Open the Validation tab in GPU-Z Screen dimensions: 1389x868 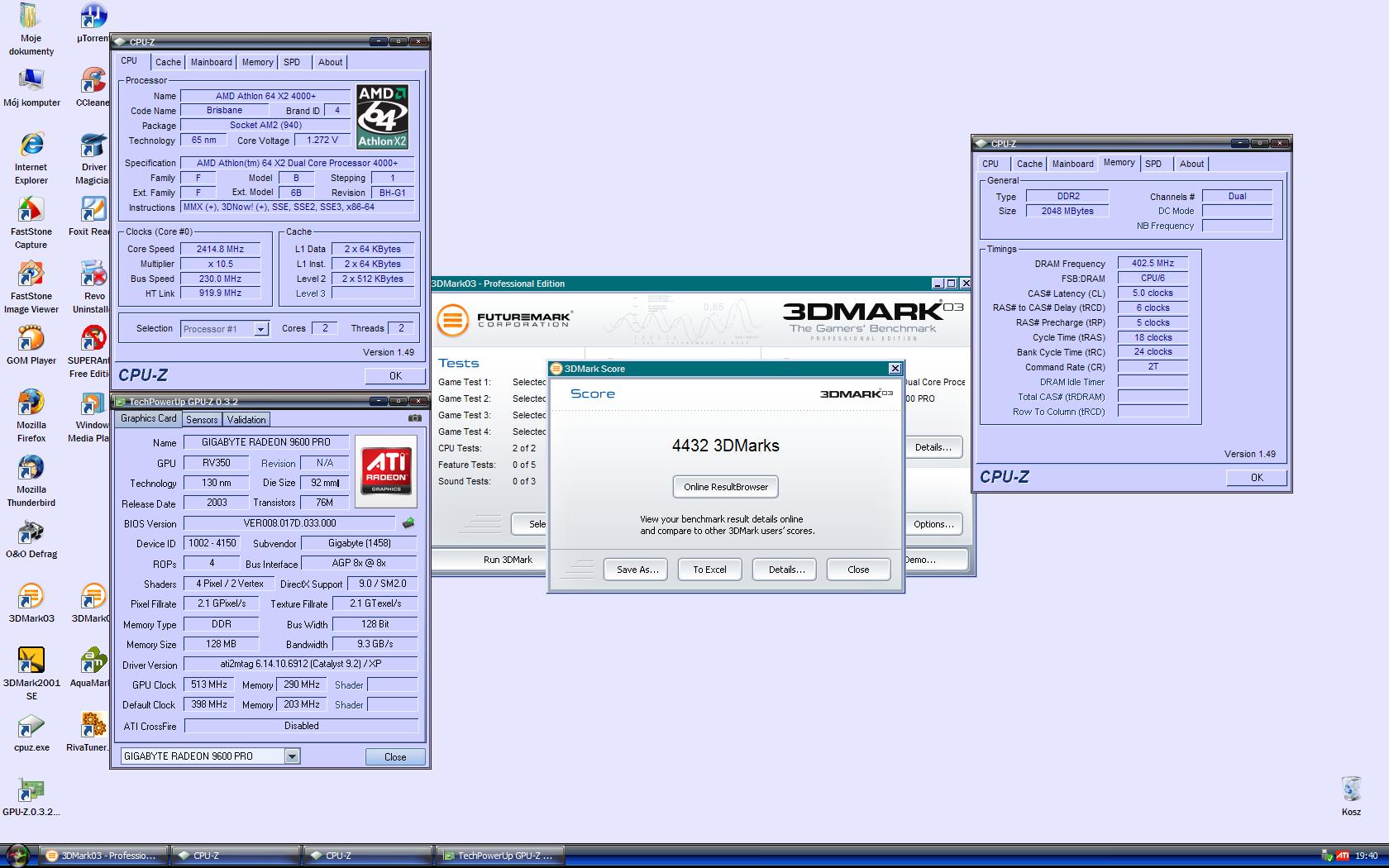246,419
